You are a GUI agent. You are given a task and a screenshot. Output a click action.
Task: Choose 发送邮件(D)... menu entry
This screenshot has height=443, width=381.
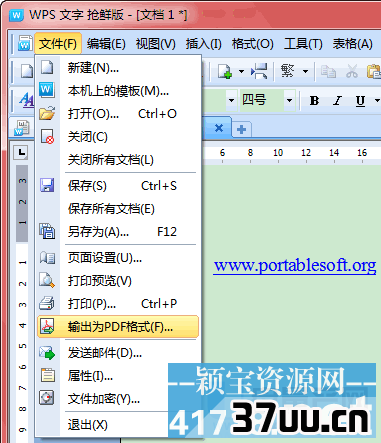click(118, 353)
